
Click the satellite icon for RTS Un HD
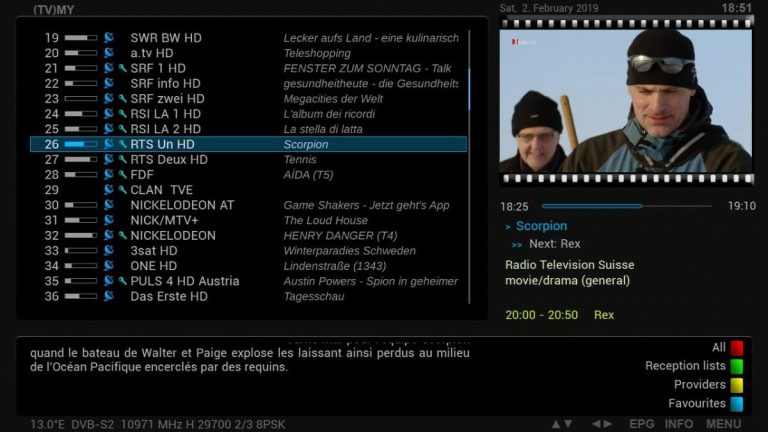coord(109,144)
